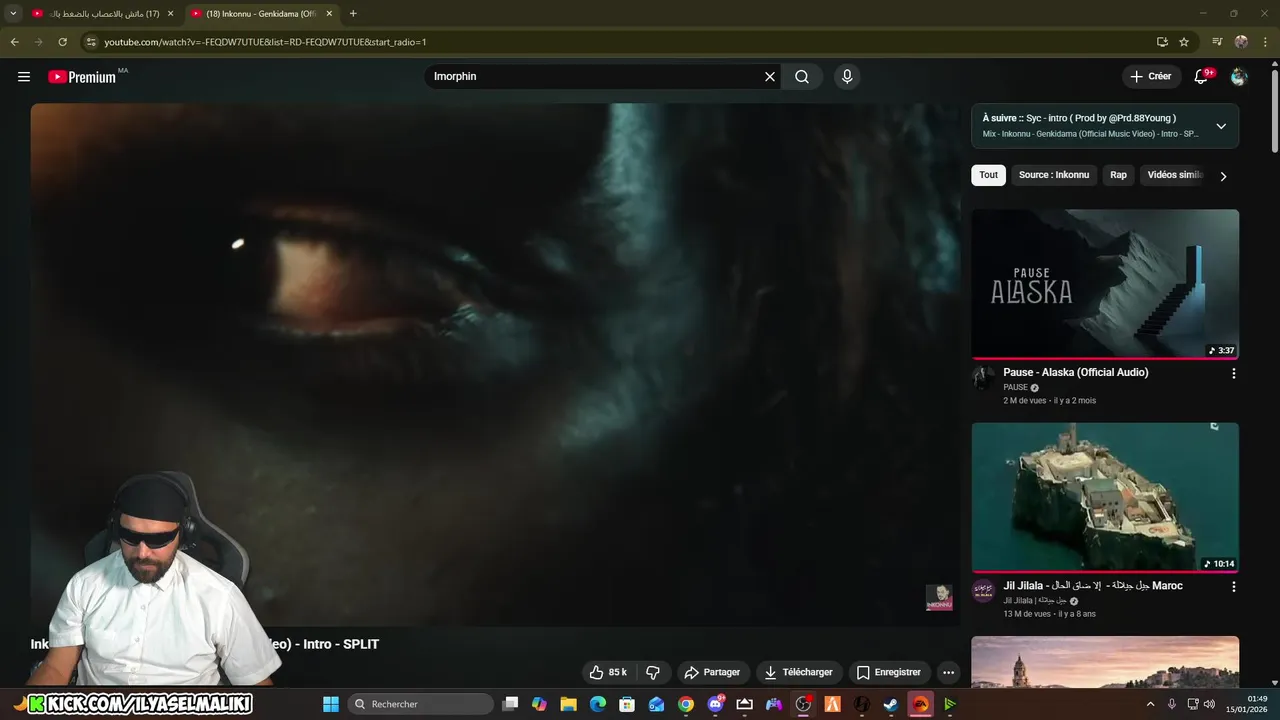Viewport: 1280px width, 720px height.
Task: Show more filter chips with right arrow
Action: (1223, 176)
